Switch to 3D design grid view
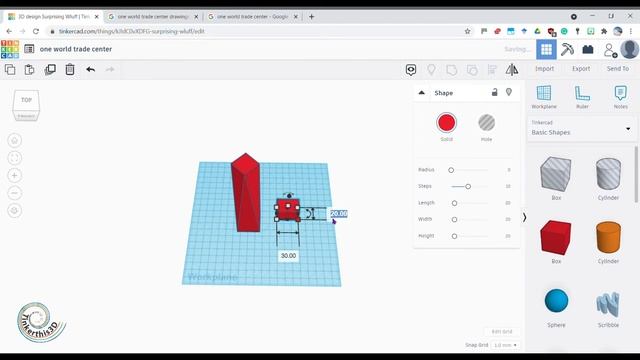Viewport: 640px width, 360px height. pos(546,50)
